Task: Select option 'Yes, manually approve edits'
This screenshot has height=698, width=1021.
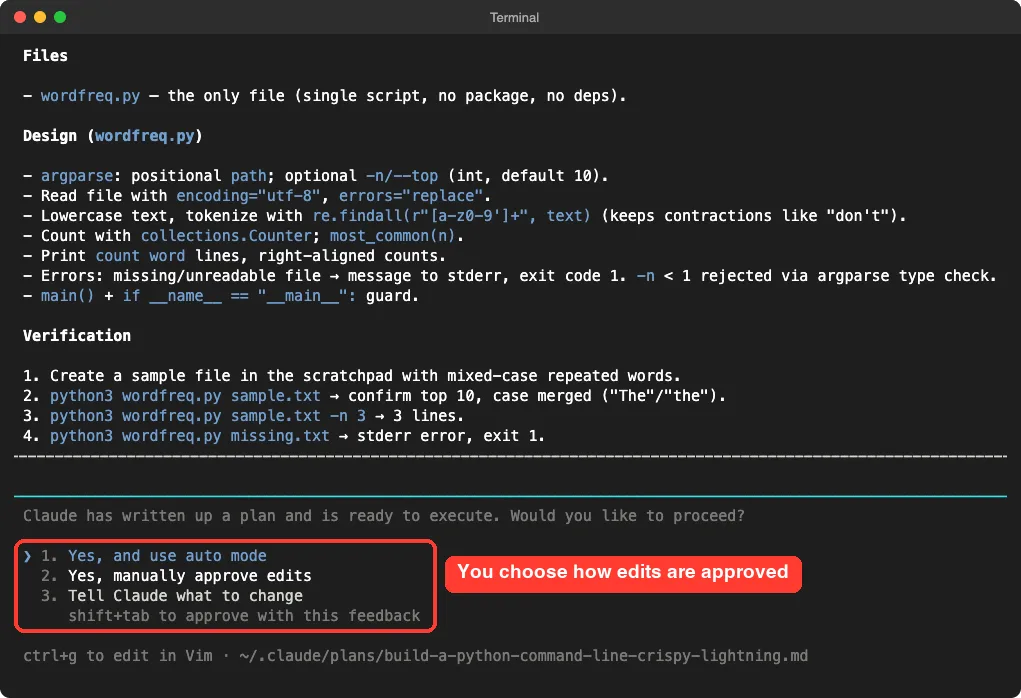Action: 189,576
